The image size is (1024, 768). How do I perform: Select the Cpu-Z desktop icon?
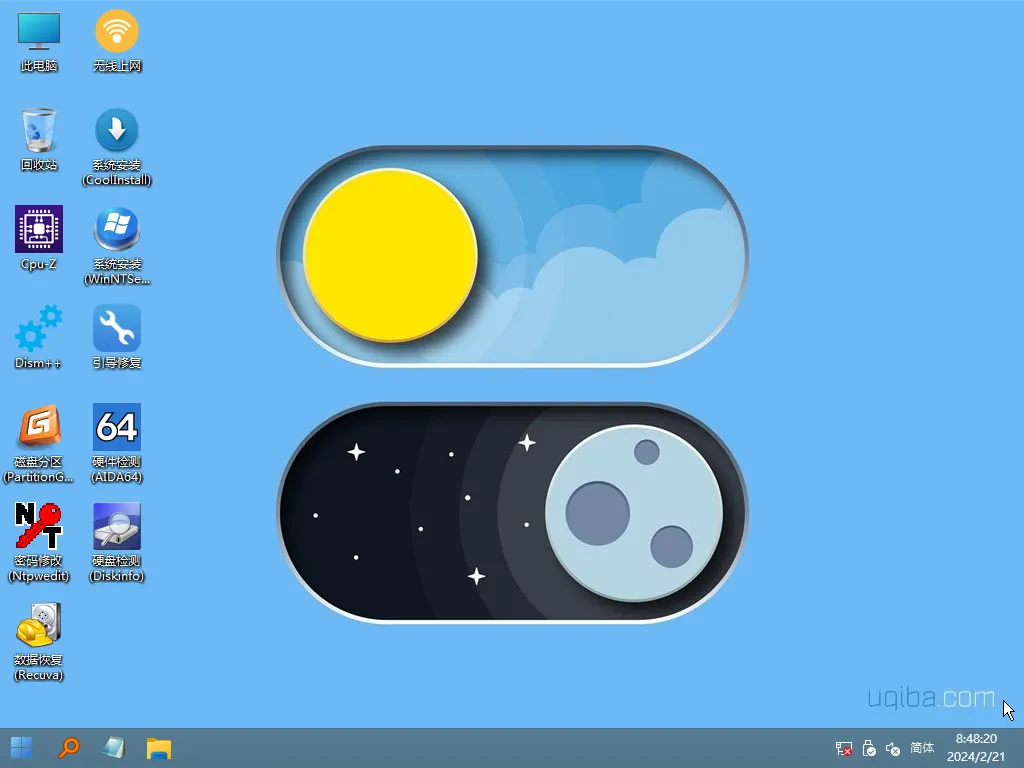(39, 238)
